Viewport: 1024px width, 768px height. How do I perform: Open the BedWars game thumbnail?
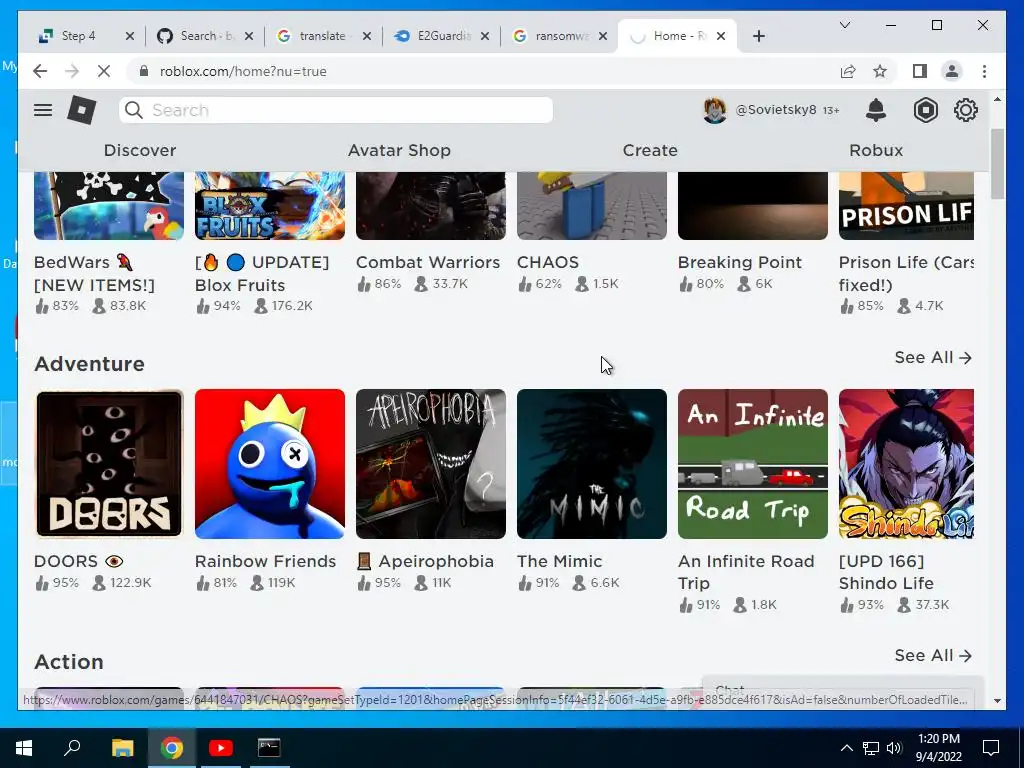(x=109, y=206)
